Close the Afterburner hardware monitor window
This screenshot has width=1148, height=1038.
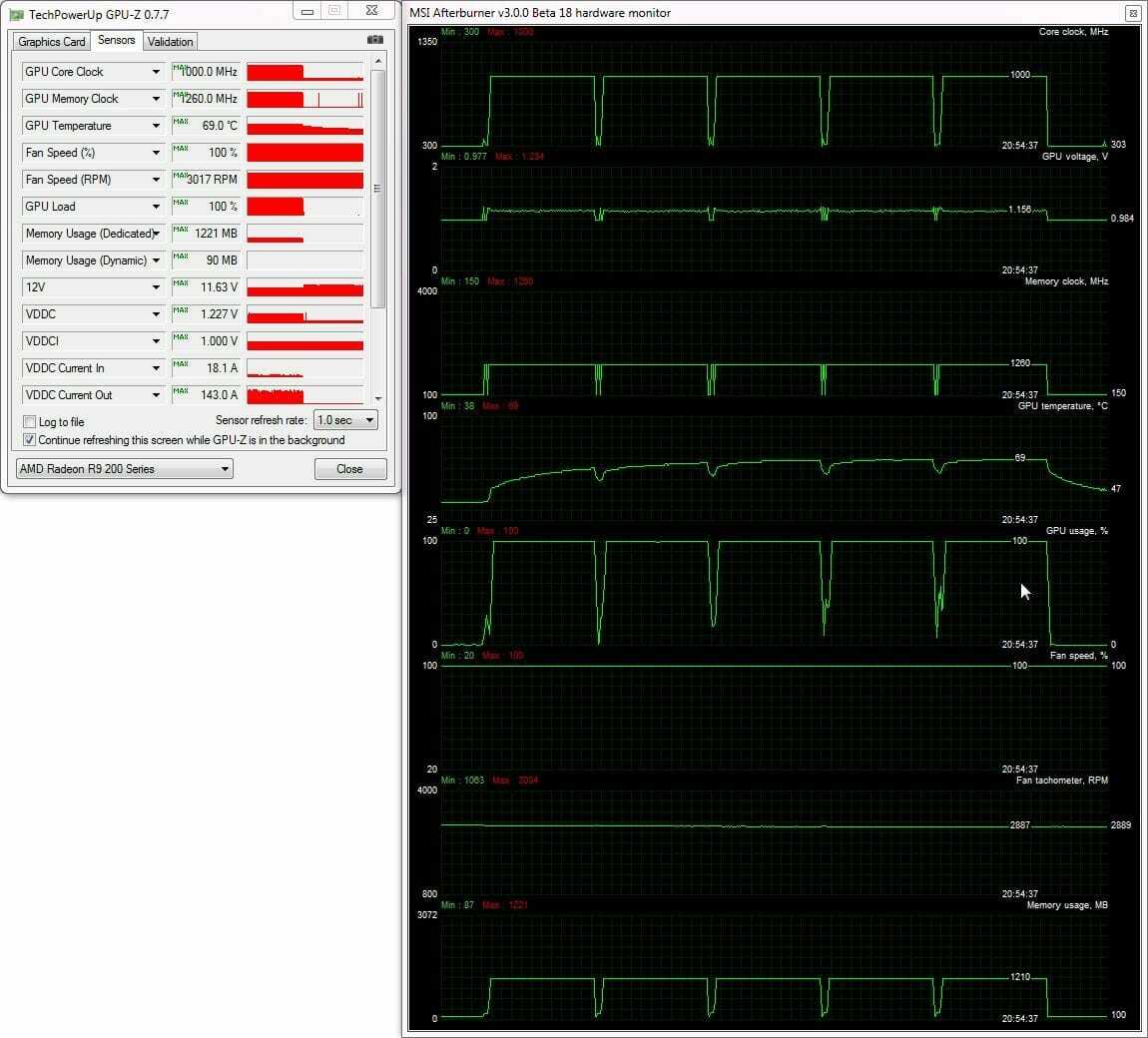[x=1132, y=13]
